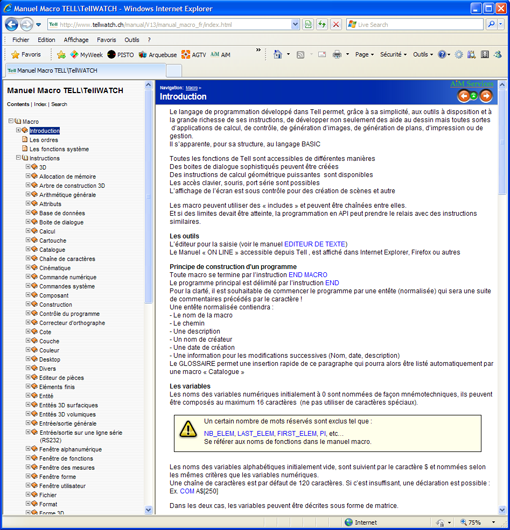Follow the NB_ELEM reserved word link
510x530 pixels.
tap(219, 433)
